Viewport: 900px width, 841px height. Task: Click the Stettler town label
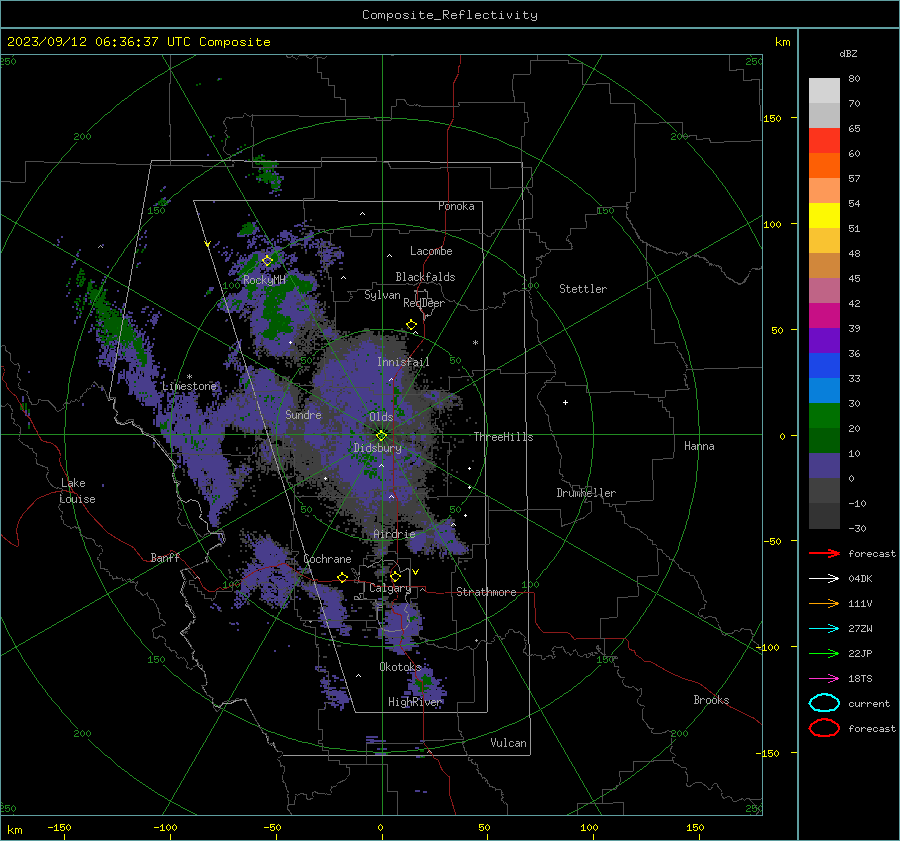(x=583, y=289)
